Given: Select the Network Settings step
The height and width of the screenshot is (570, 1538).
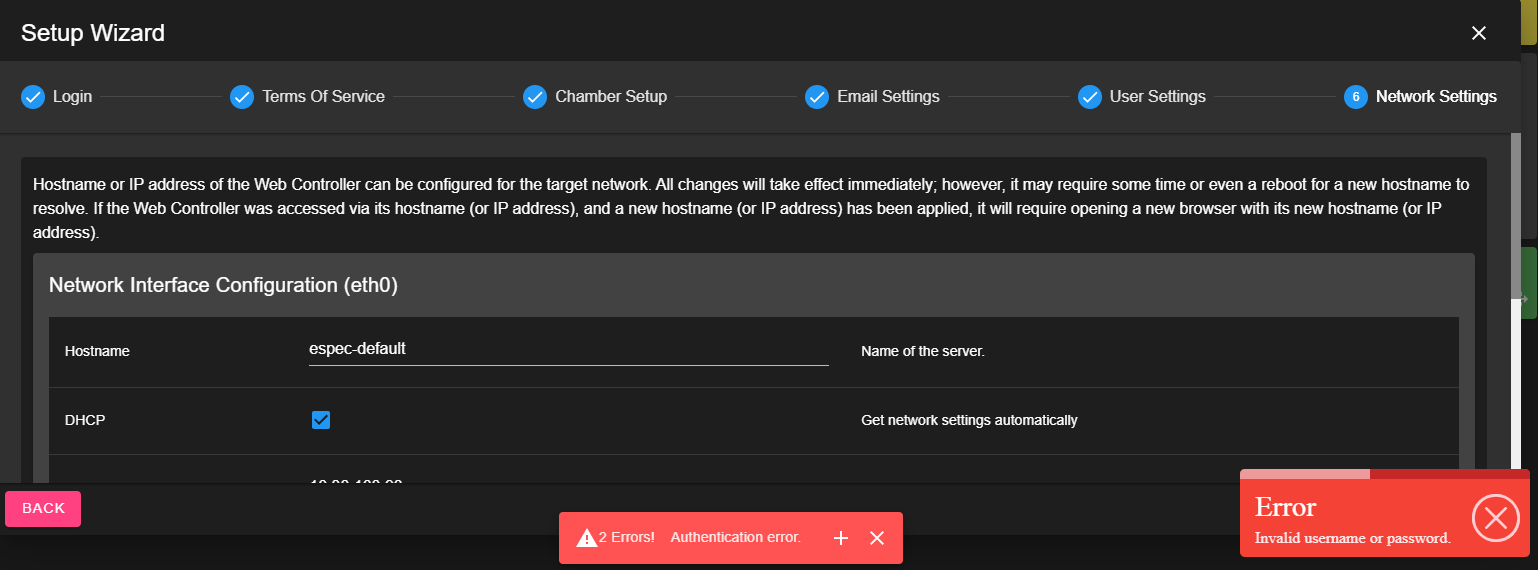Looking at the screenshot, I should click(1421, 97).
